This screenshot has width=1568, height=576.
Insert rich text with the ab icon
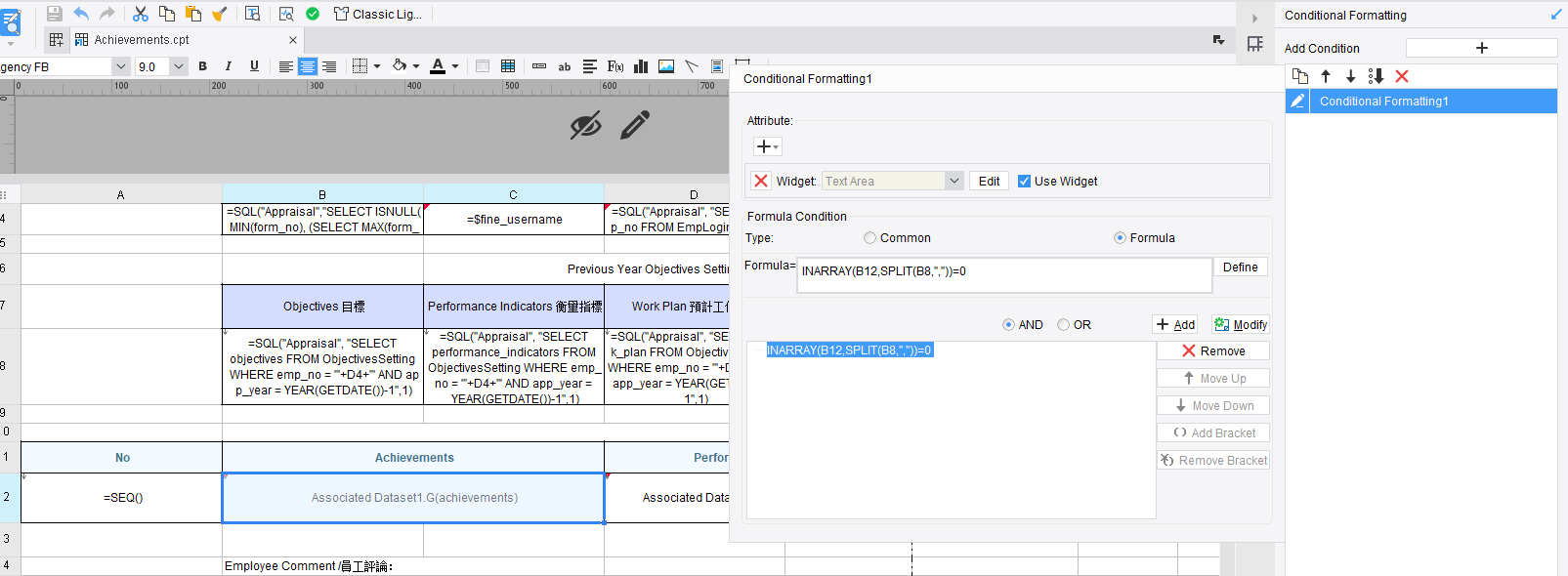(x=565, y=66)
